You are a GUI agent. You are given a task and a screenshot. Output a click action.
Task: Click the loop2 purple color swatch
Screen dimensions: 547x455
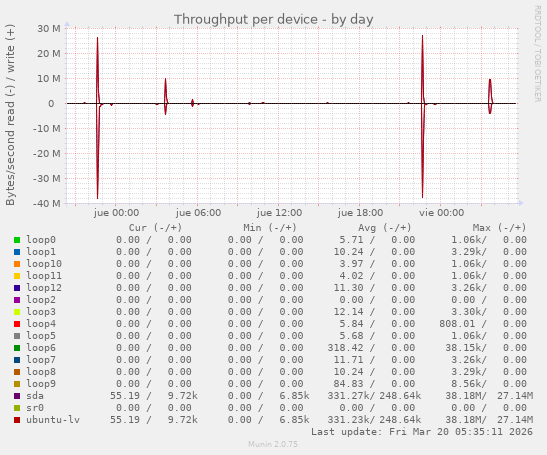(17, 300)
